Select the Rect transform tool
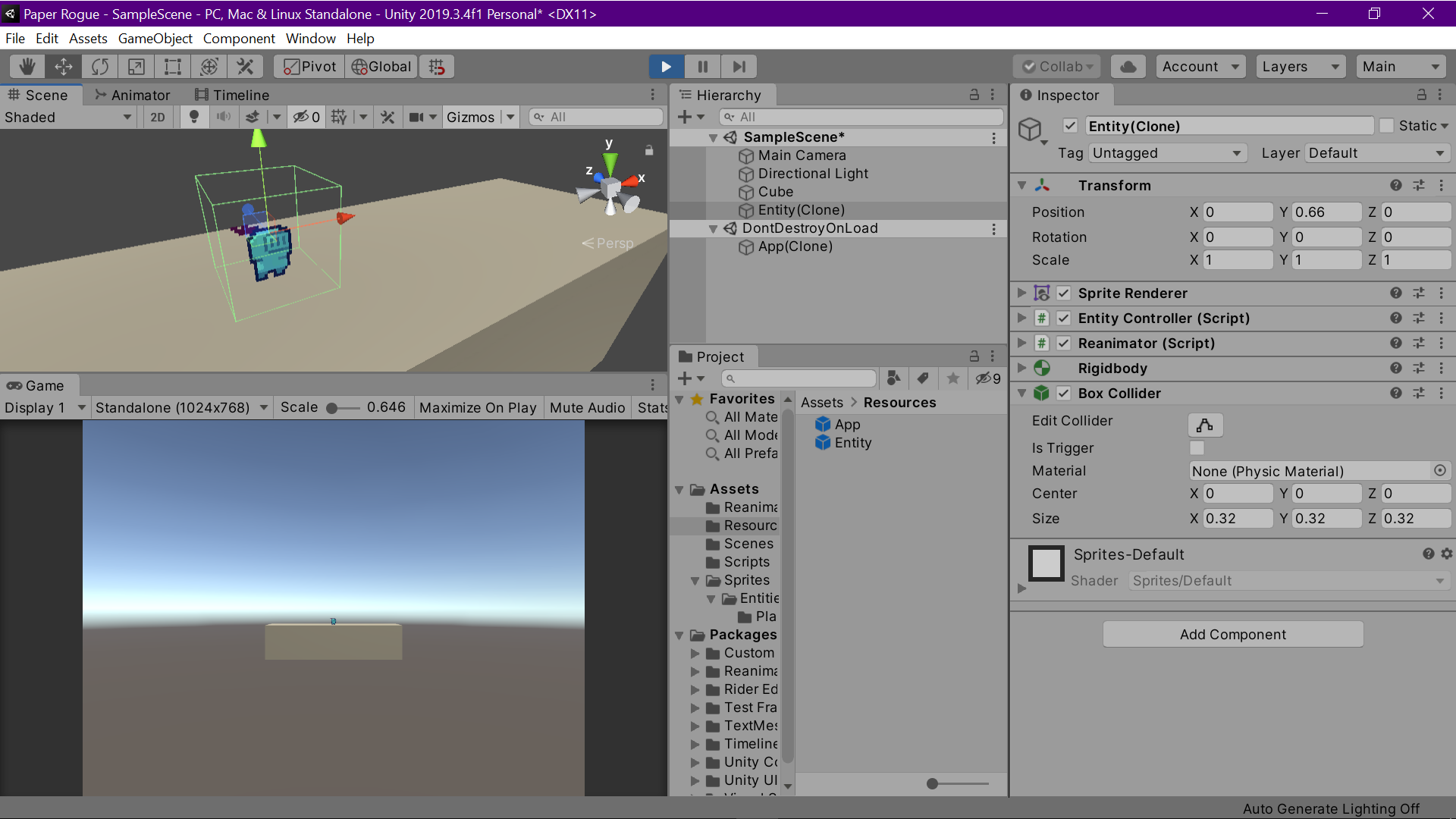 (173, 67)
